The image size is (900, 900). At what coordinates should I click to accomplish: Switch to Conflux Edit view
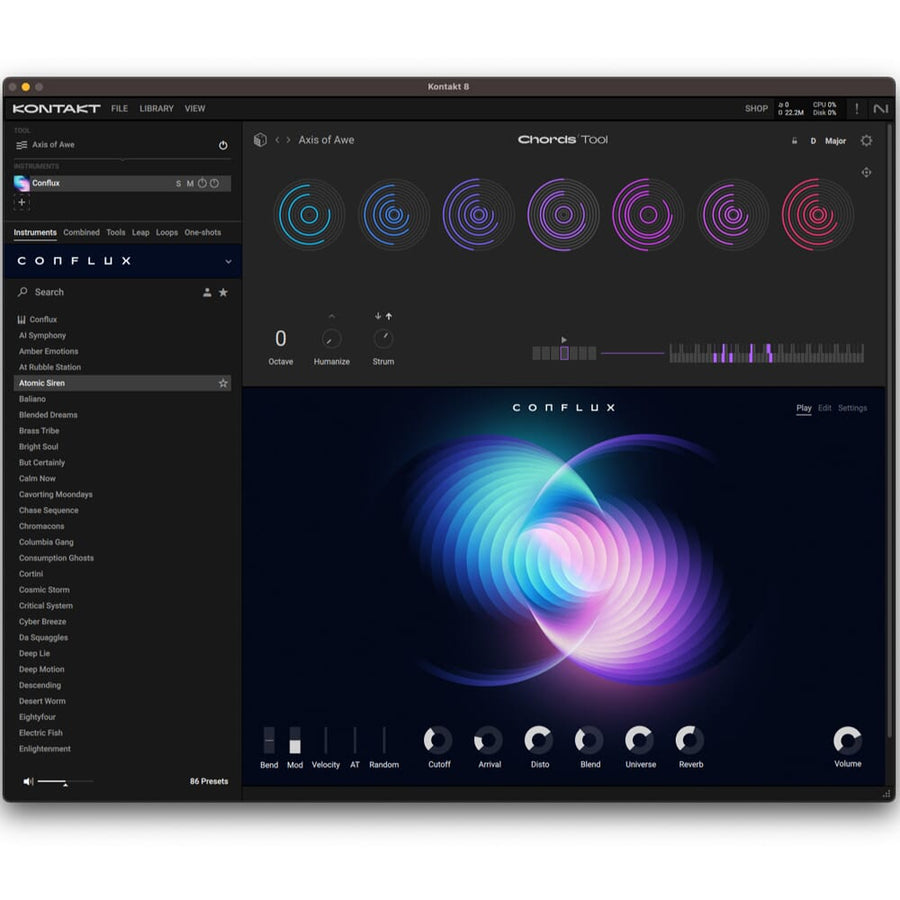coord(824,408)
